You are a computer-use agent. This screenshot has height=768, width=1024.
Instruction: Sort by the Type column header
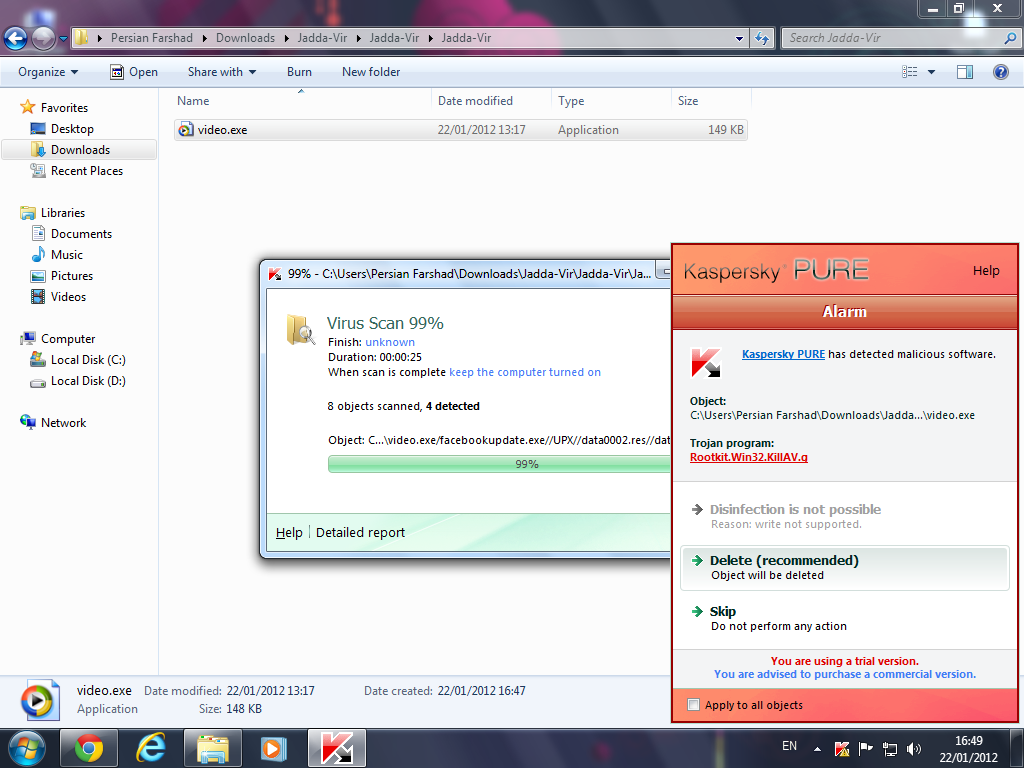pyautogui.click(x=611, y=101)
